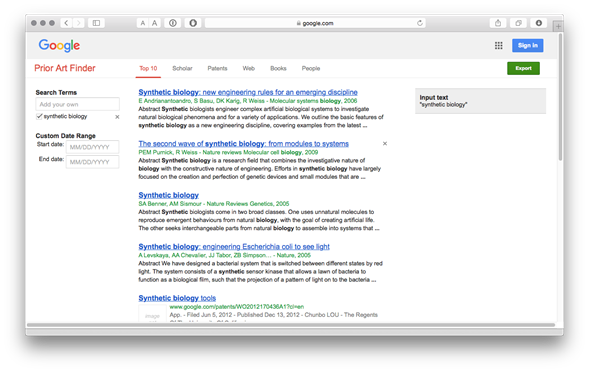Image resolution: width=589 pixels, height=372 pixels.
Task: Open the Google apps grid icon
Action: click(x=498, y=45)
